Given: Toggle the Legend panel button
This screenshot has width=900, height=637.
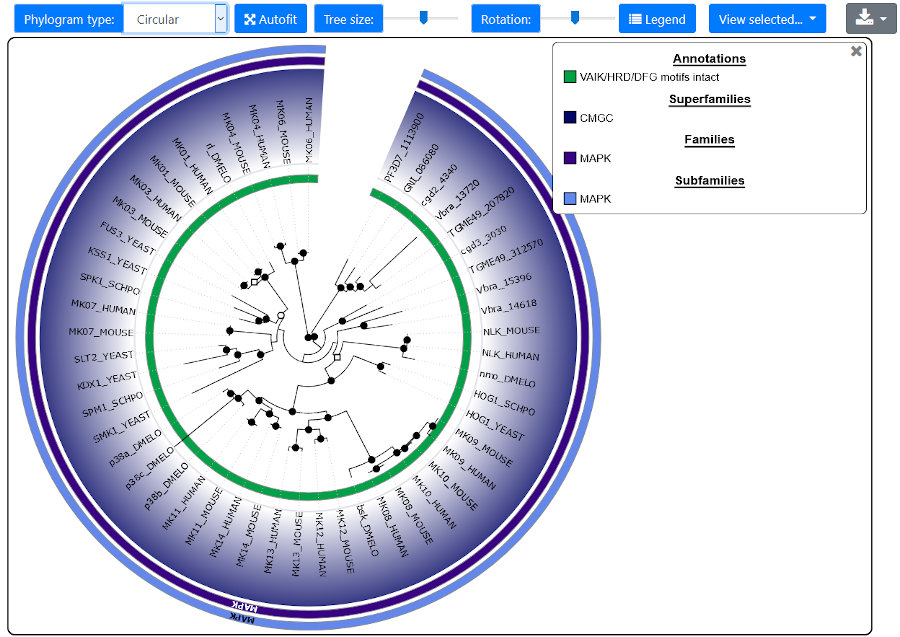Looking at the screenshot, I should [x=657, y=19].
